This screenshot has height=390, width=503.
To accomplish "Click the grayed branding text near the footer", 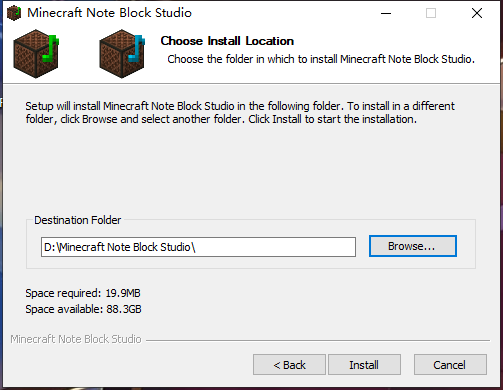I will (76, 339).
